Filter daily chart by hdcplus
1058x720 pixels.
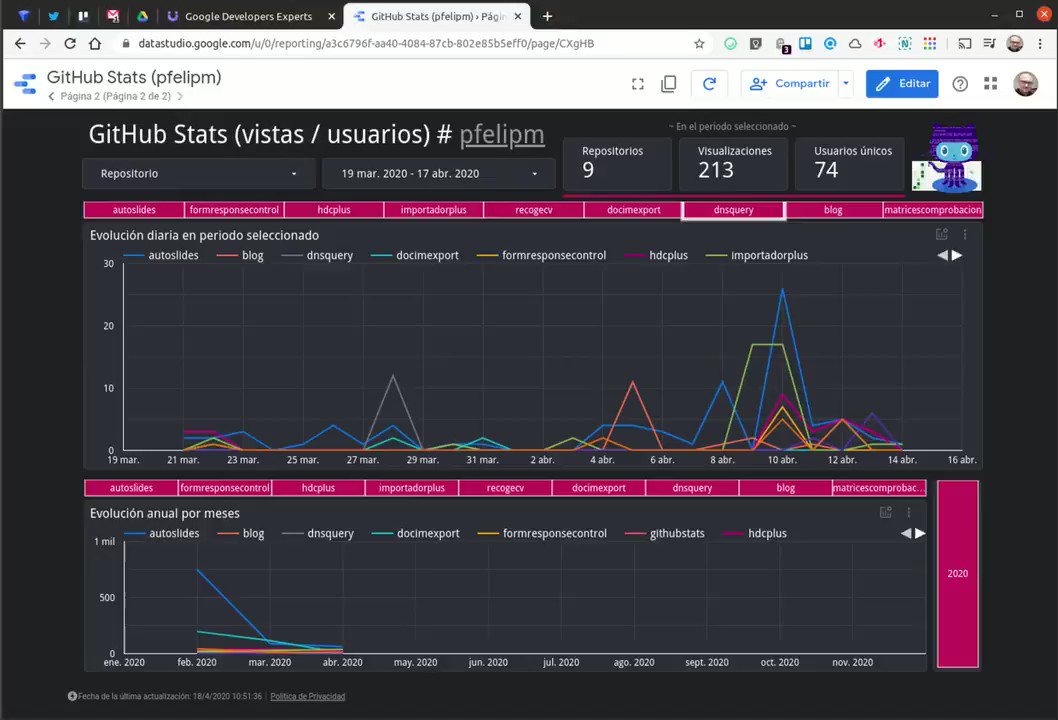[x=334, y=210]
